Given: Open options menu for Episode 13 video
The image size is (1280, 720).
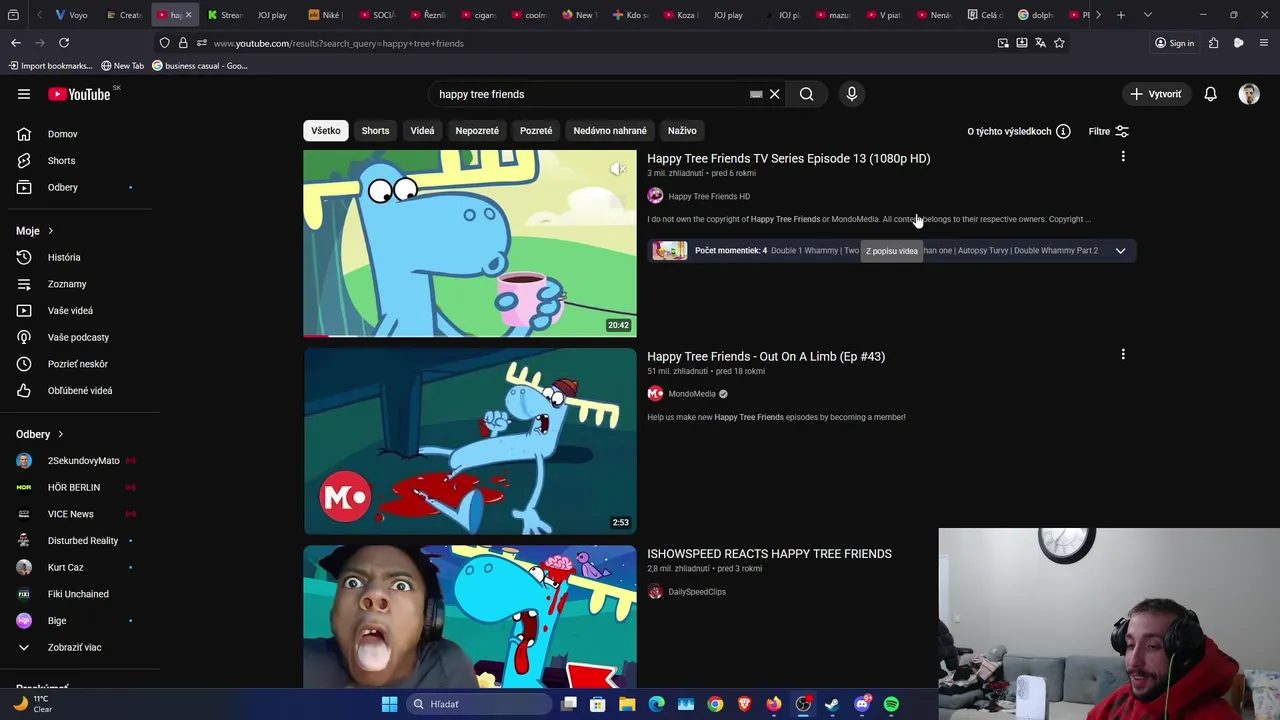Looking at the screenshot, I should pyautogui.click(x=1123, y=157).
